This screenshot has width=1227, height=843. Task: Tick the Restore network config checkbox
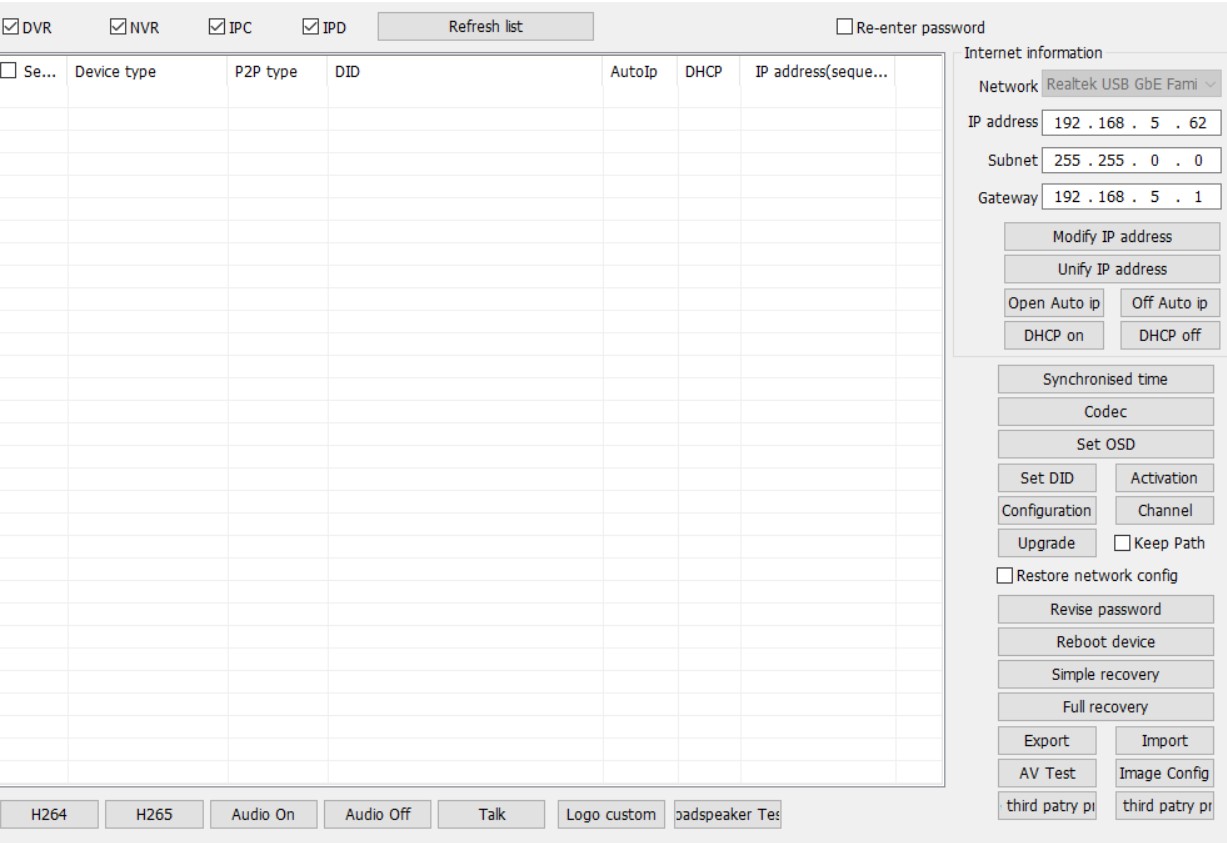1005,576
